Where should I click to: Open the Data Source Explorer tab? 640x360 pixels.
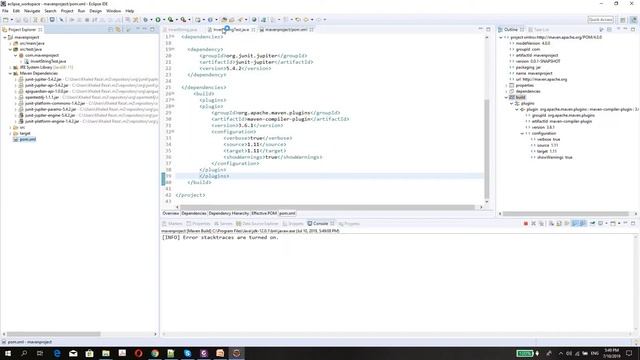(x=257, y=224)
